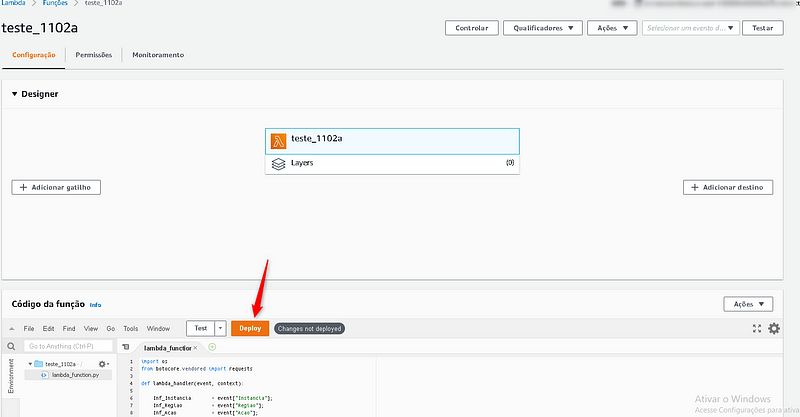Open the Edit menu

tap(48, 329)
